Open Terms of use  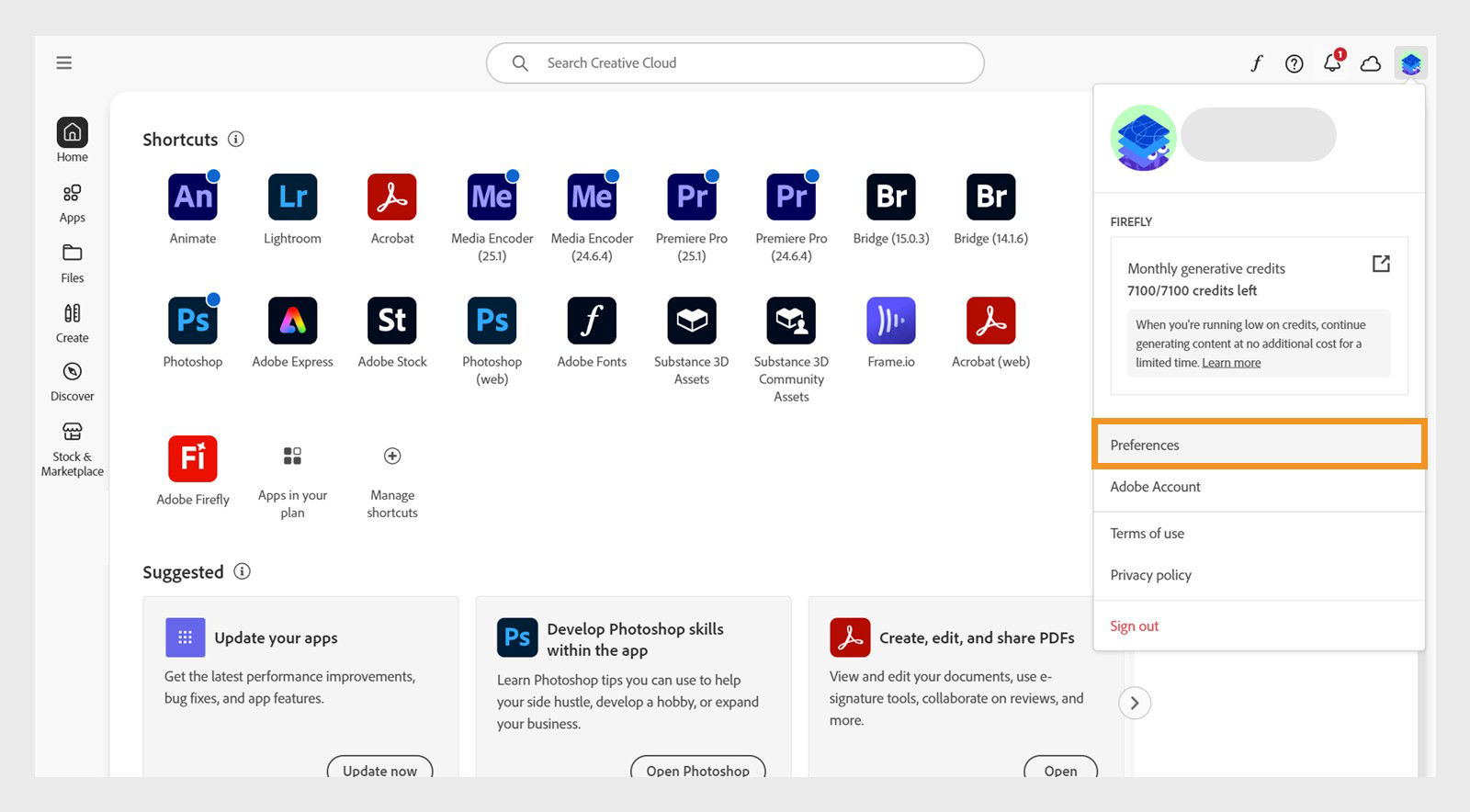click(x=1259, y=534)
